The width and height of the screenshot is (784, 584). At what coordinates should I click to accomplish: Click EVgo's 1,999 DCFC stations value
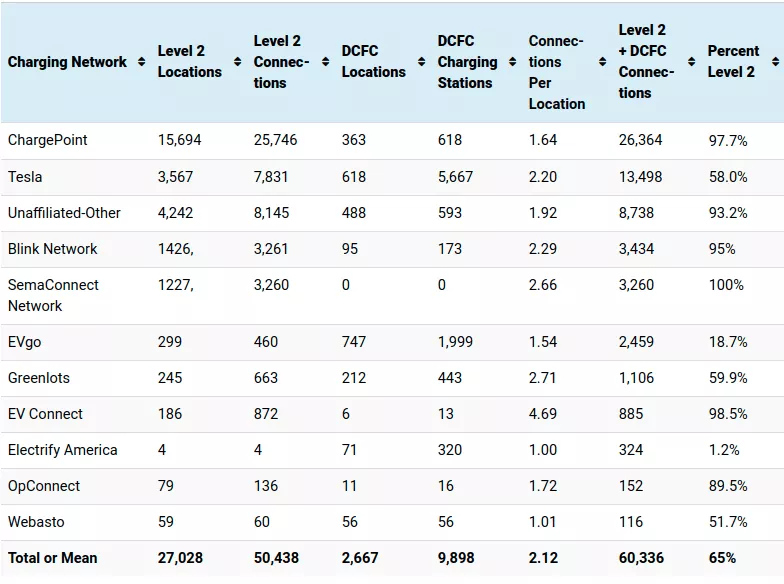[455, 342]
